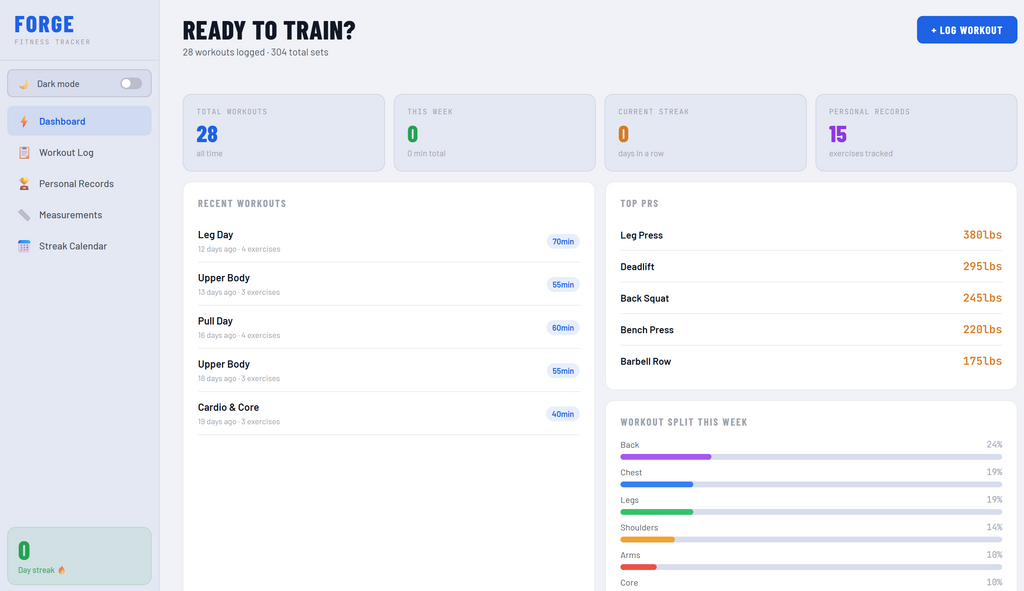Select the Barbell Row PR row
Screen dimensions: 1024x591
coord(811,361)
